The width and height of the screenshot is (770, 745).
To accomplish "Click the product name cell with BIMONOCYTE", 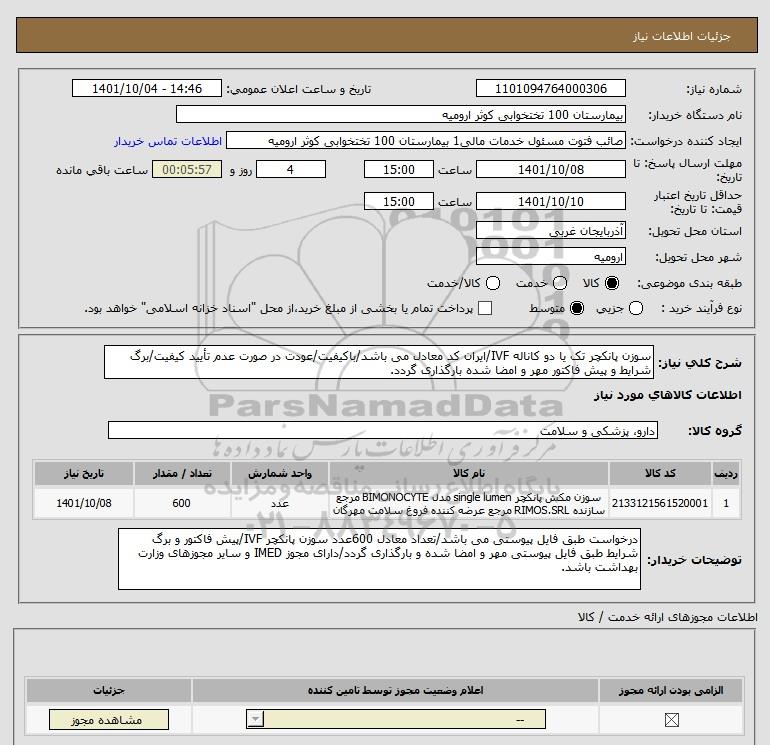I will pos(469,503).
